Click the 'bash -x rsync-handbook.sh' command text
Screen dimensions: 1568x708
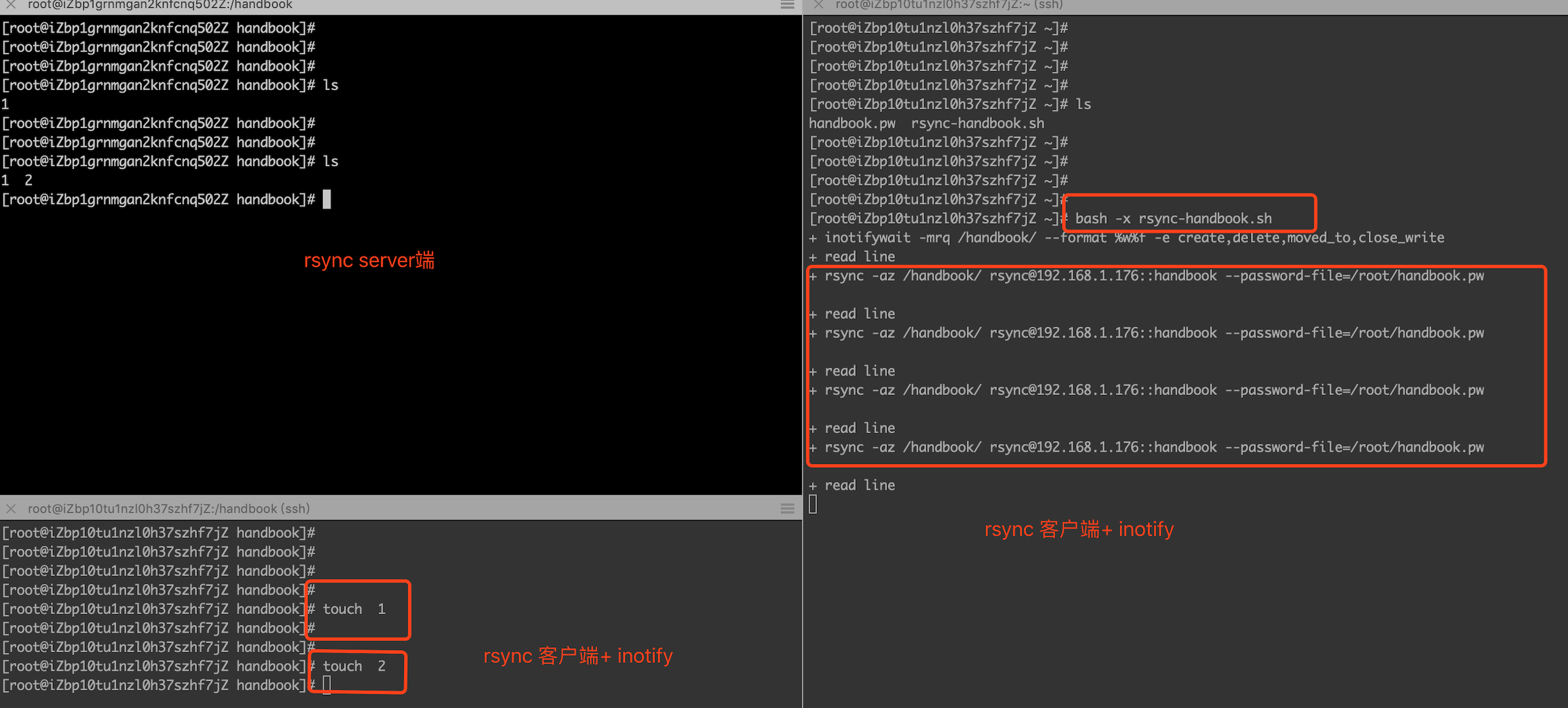[1173, 219]
